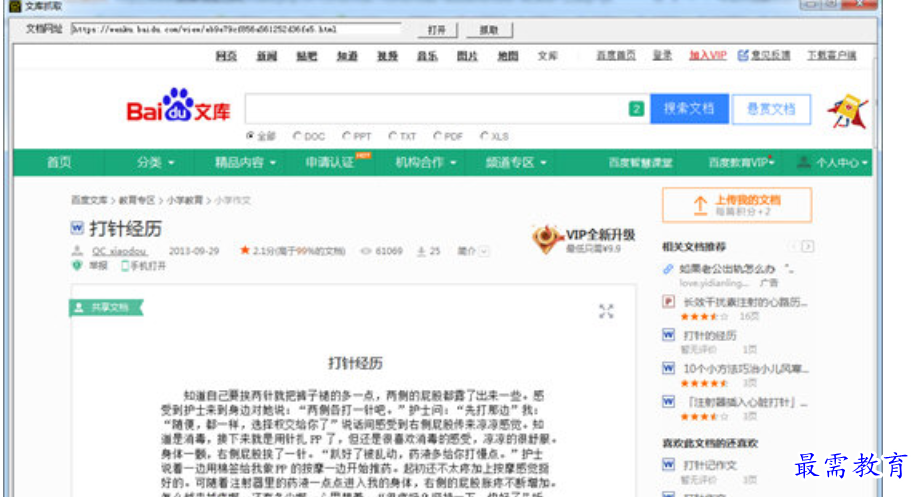Select the DOC file type radio button
This screenshot has height=497, width=916.
(297, 136)
